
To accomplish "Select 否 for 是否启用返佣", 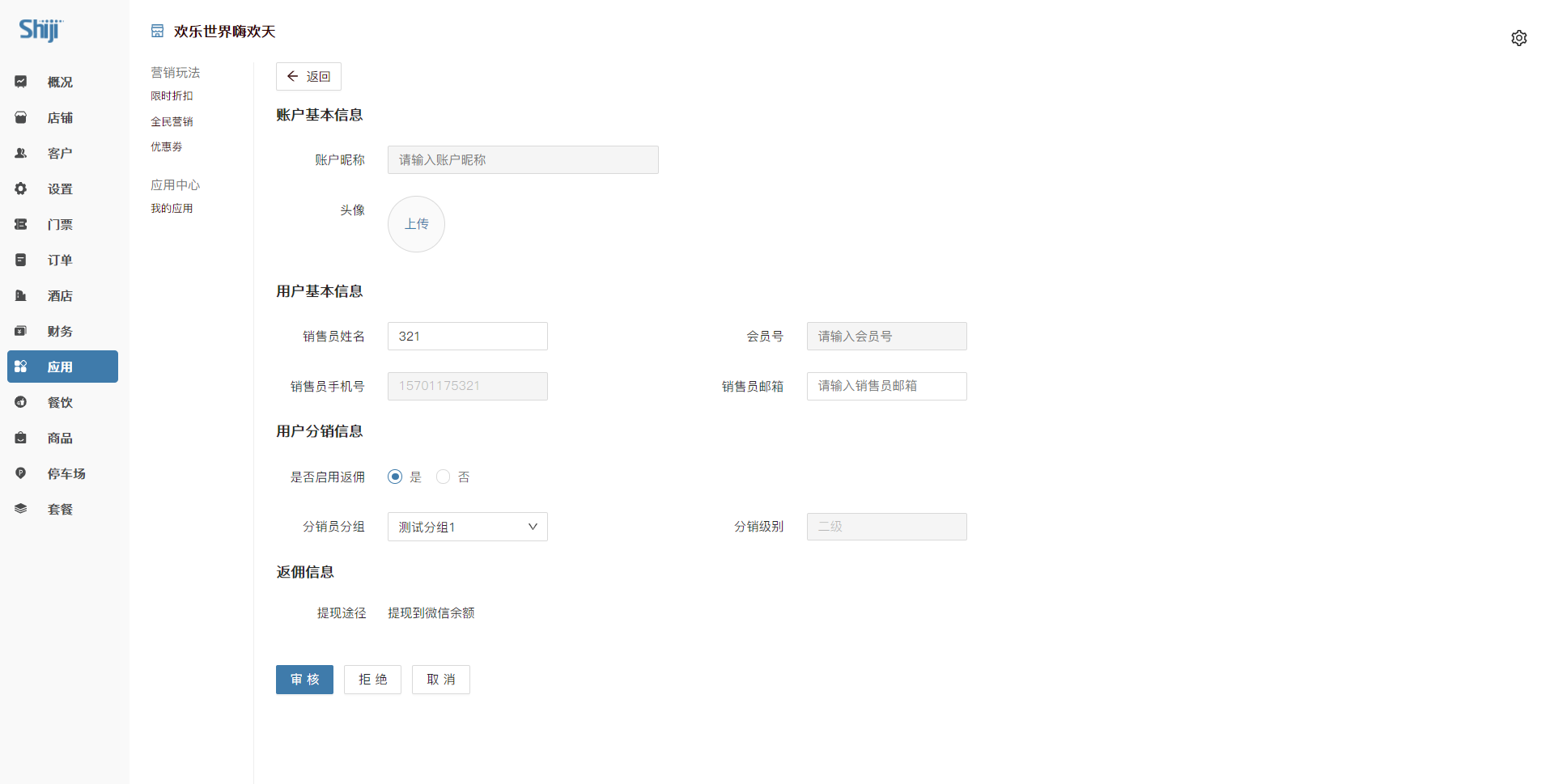I will [443, 477].
